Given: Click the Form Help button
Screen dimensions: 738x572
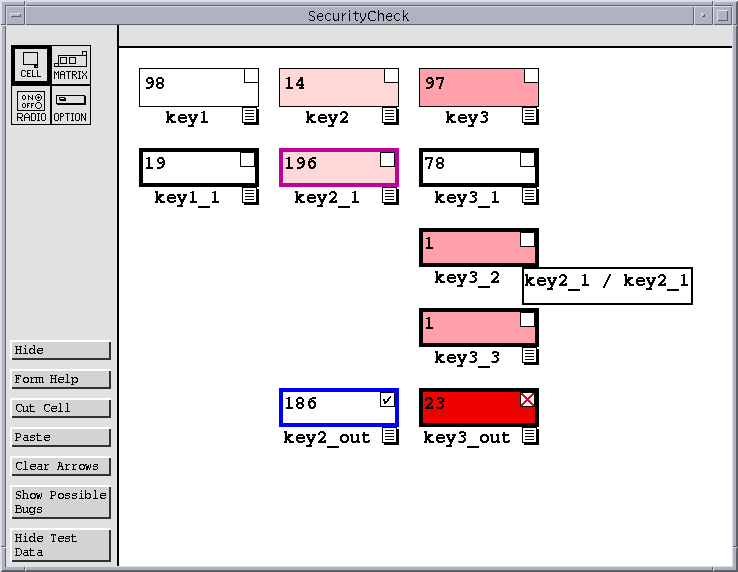Looking at the screenshot, I should click(60, 379).
